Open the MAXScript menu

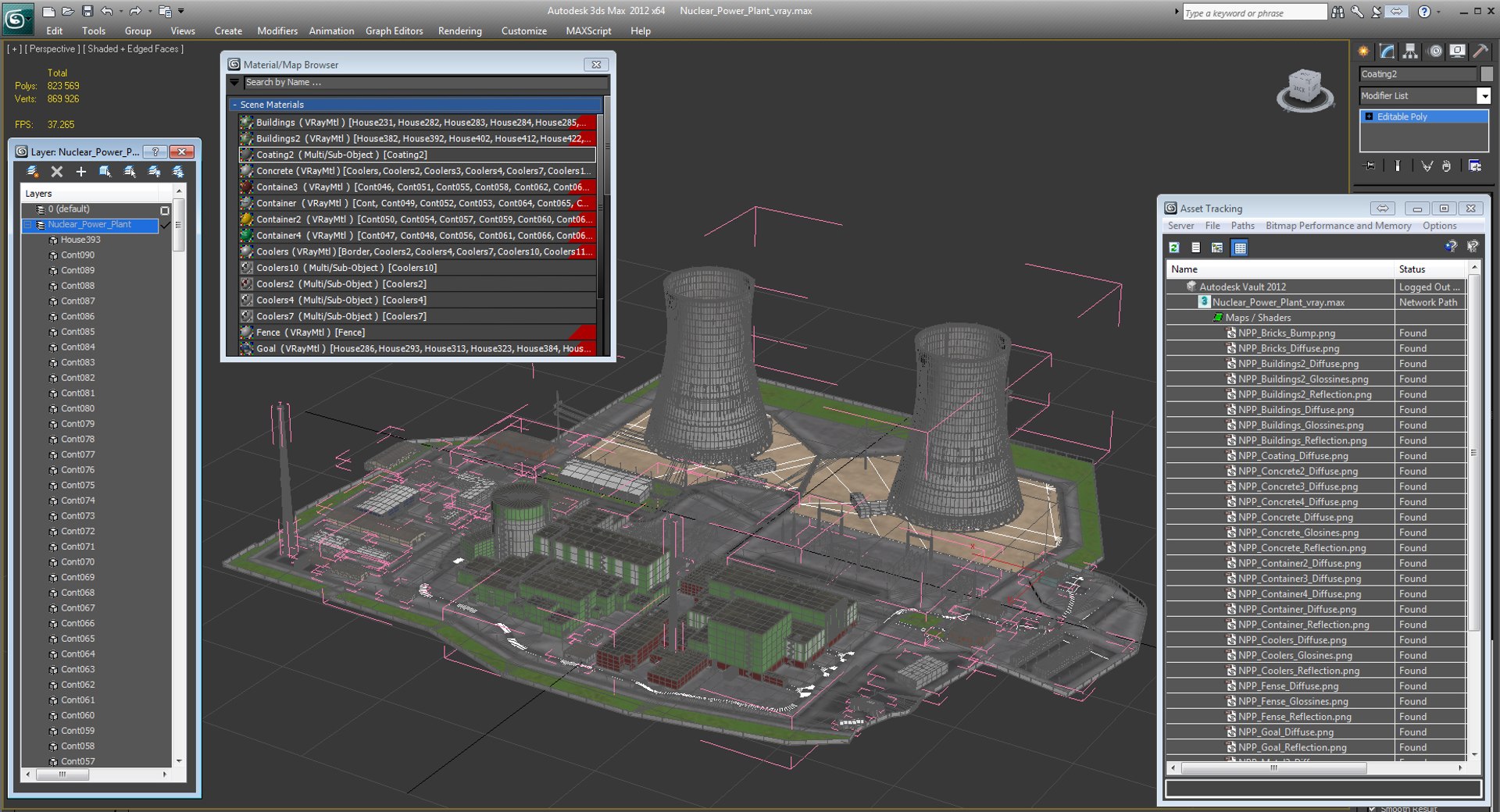point(588,31)
